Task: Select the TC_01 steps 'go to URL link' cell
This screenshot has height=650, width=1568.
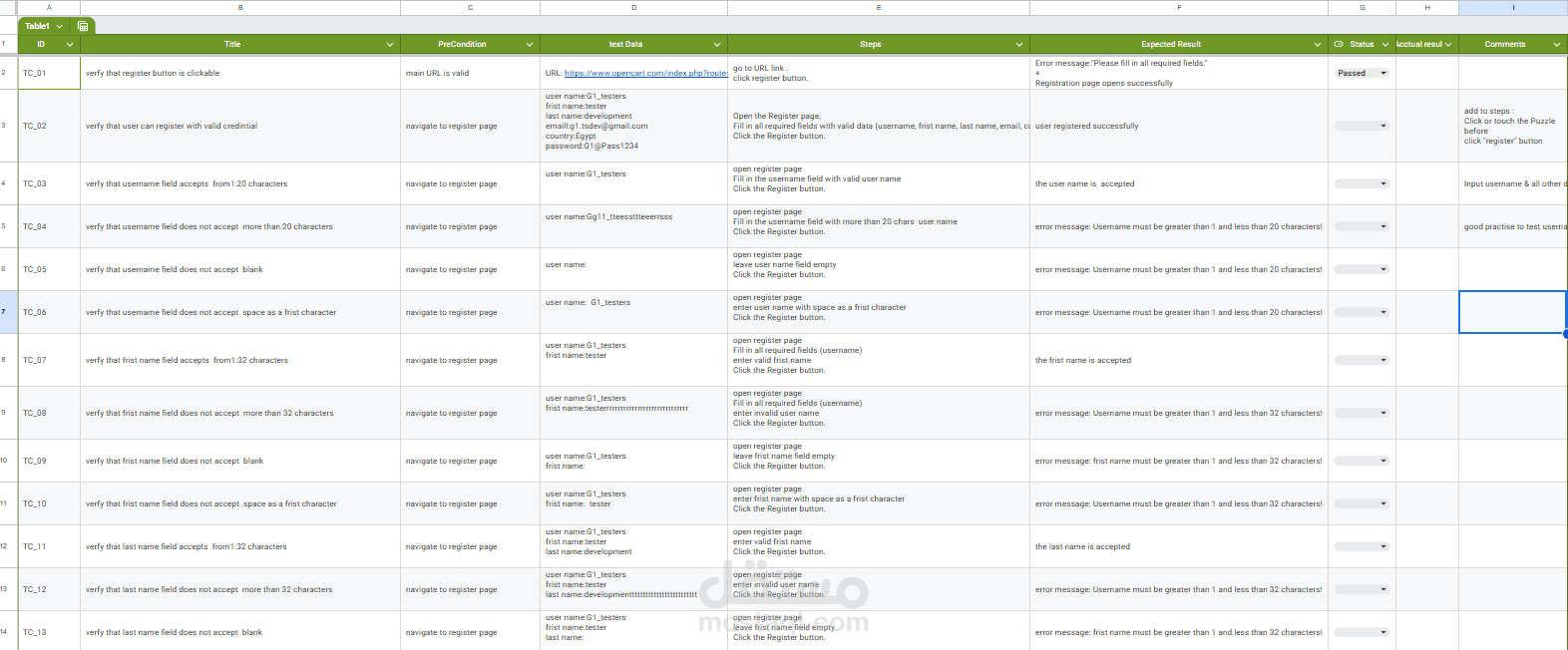Action: tap(879, 73)
